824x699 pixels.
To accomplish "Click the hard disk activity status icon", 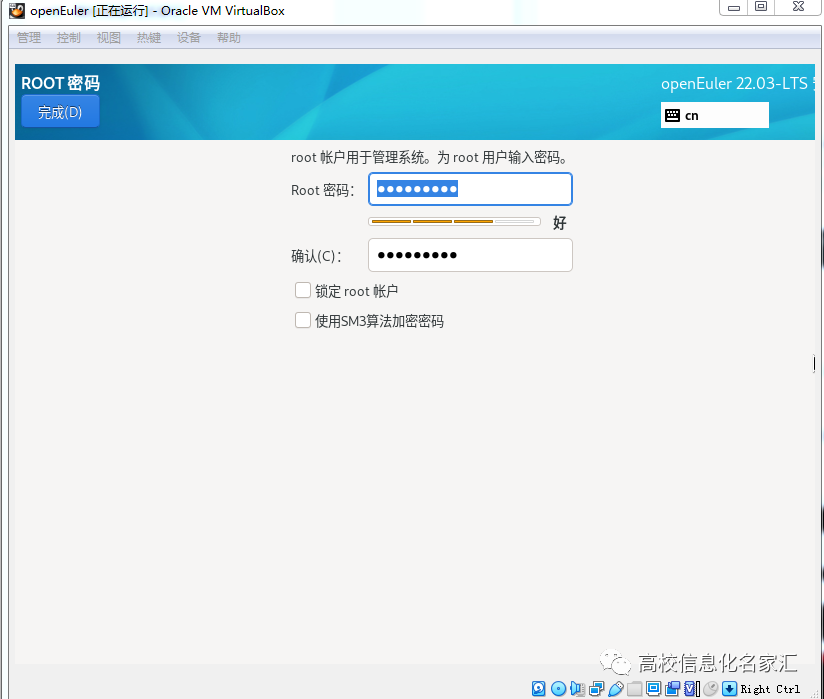I will point(537,689).
